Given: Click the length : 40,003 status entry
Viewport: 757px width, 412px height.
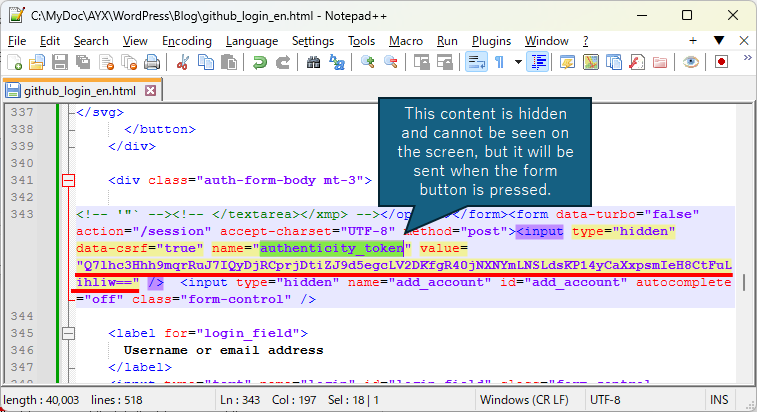Looking at the screenshot, I should pos(41,400).
